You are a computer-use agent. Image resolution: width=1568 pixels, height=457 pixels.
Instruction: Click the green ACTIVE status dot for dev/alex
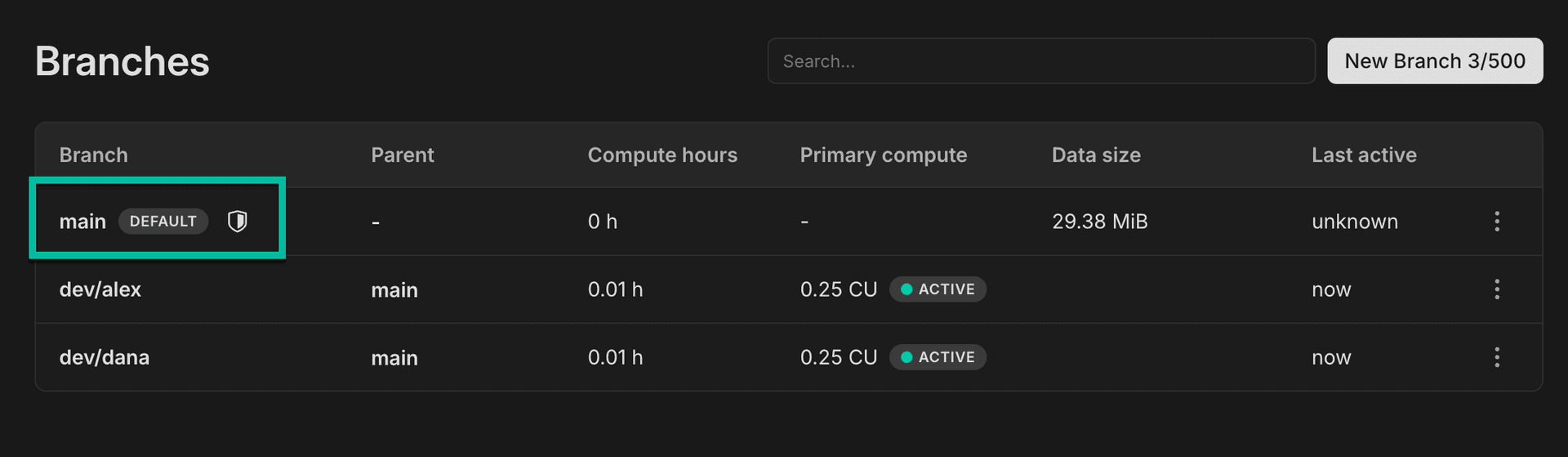906,289
